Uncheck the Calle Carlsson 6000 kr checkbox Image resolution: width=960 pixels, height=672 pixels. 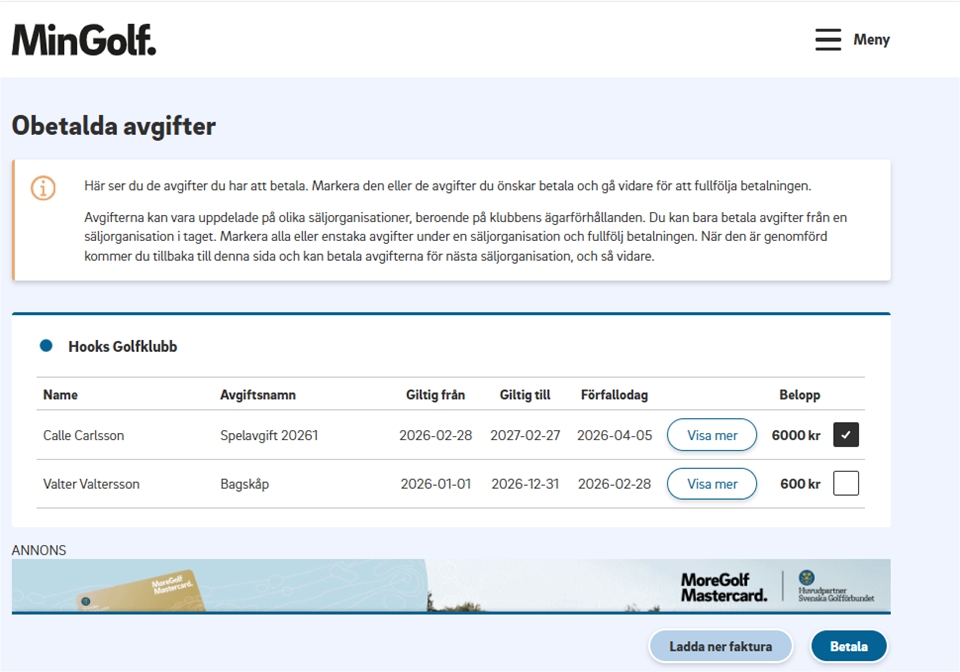click(846, 435)
